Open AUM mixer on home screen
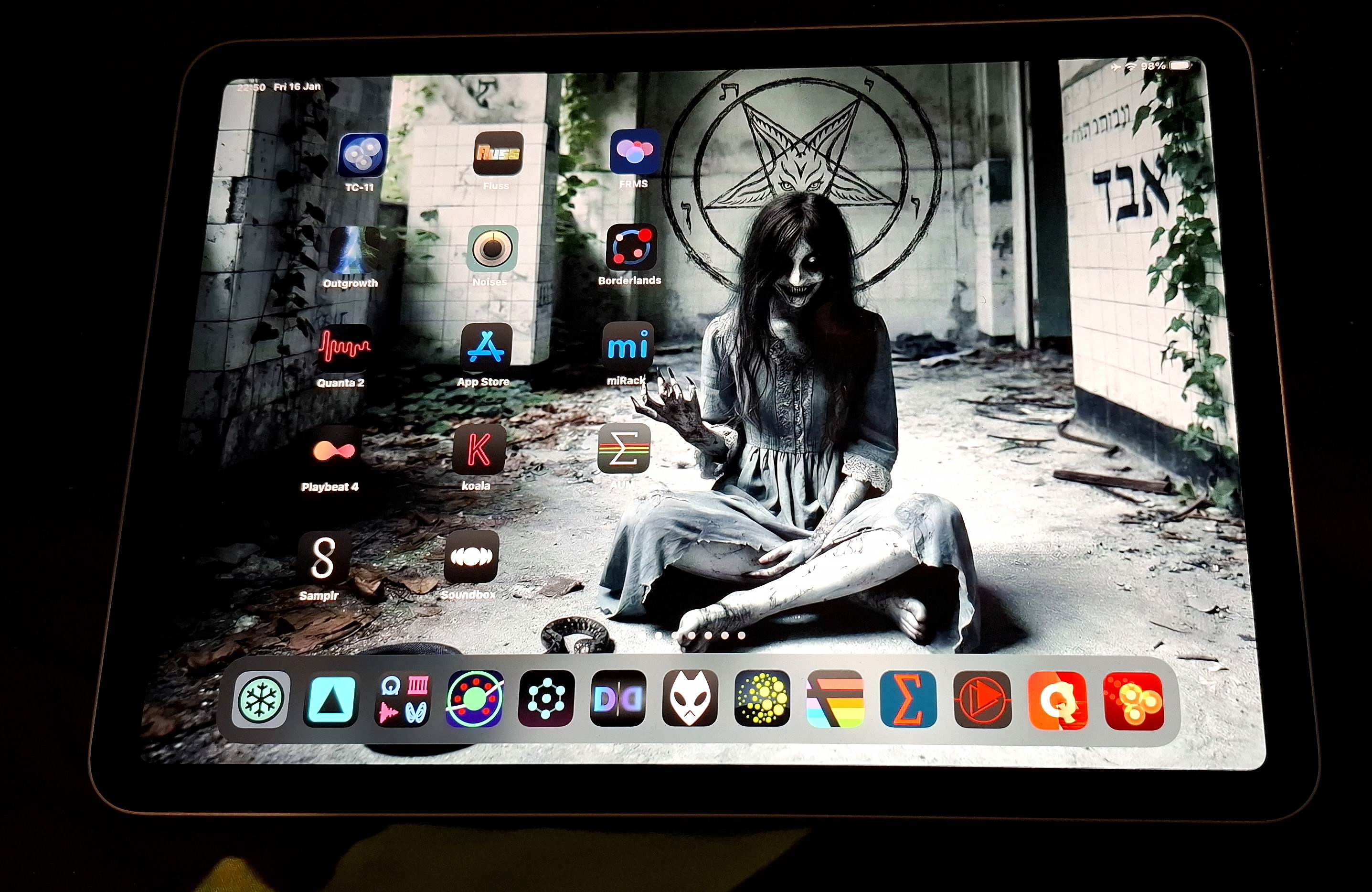1372x892 pixels. pos(623,450)
